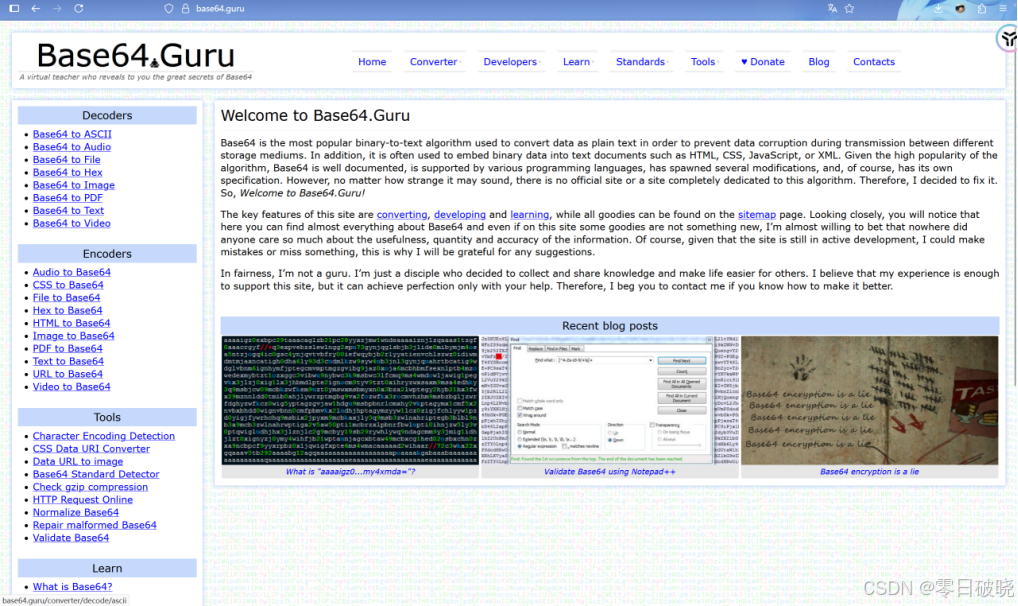Open the CSS Data URI Converter link
This screenshot has width=1018, height=606.
(x=91, y=449)
